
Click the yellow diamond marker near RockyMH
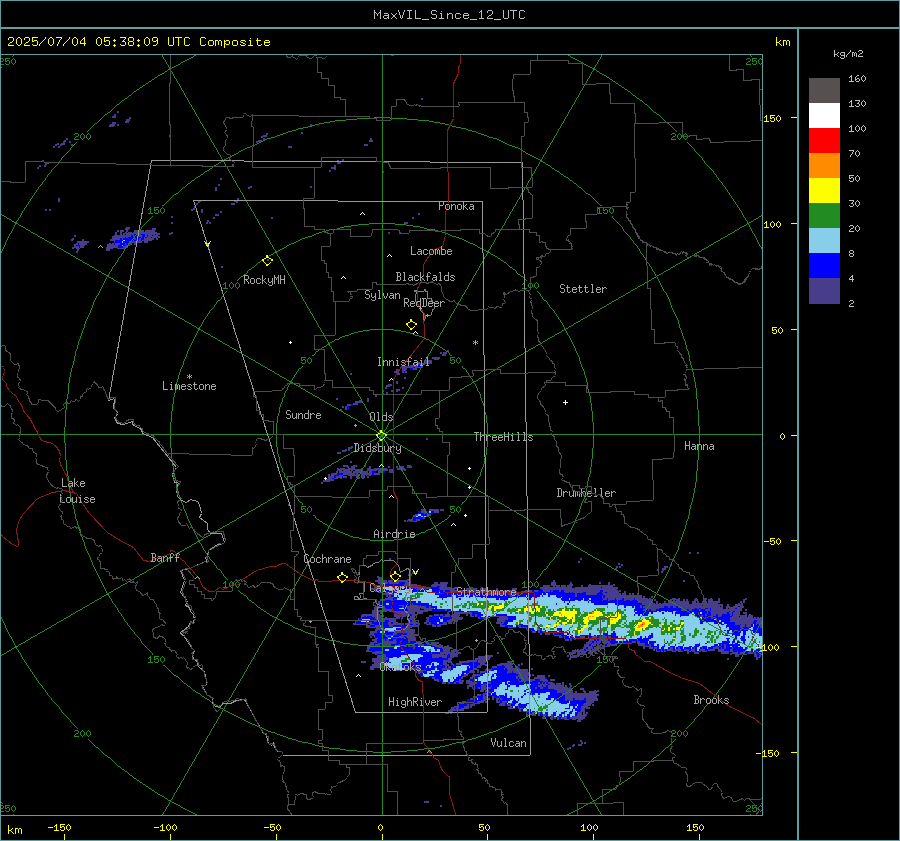pos(267,261)
